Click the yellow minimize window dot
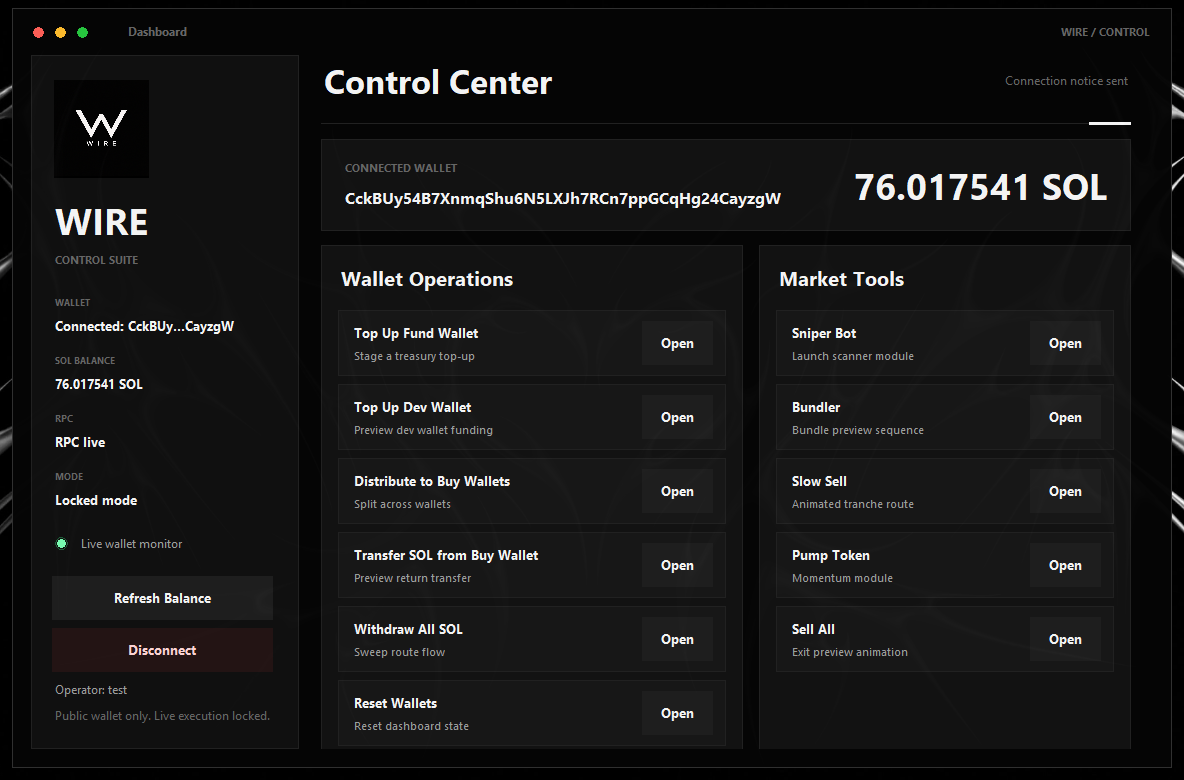The width and height of the screenshot is (1184, 780). coord(60,32)
